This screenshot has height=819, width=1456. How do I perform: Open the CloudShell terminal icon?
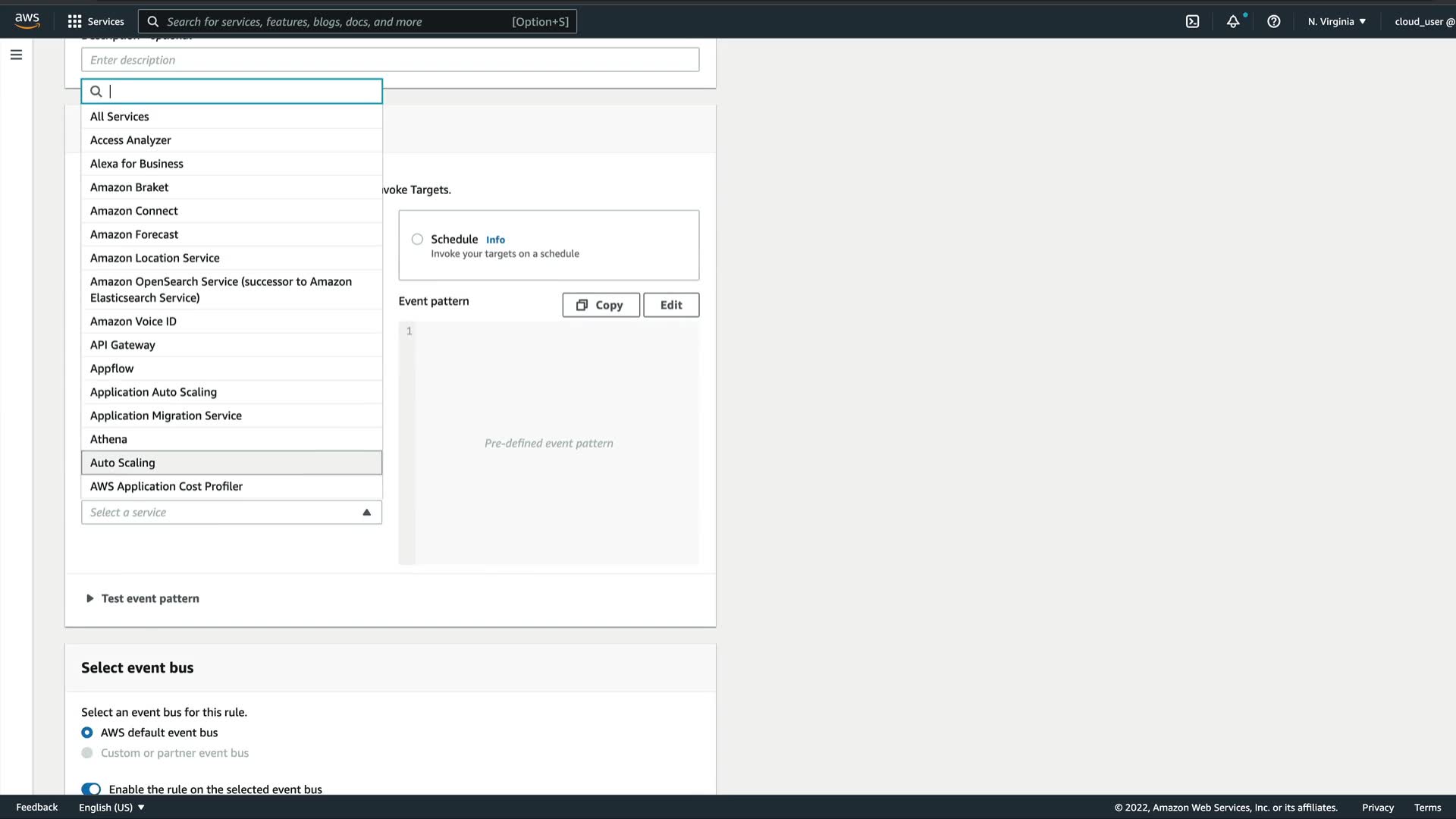[1192, 21]
